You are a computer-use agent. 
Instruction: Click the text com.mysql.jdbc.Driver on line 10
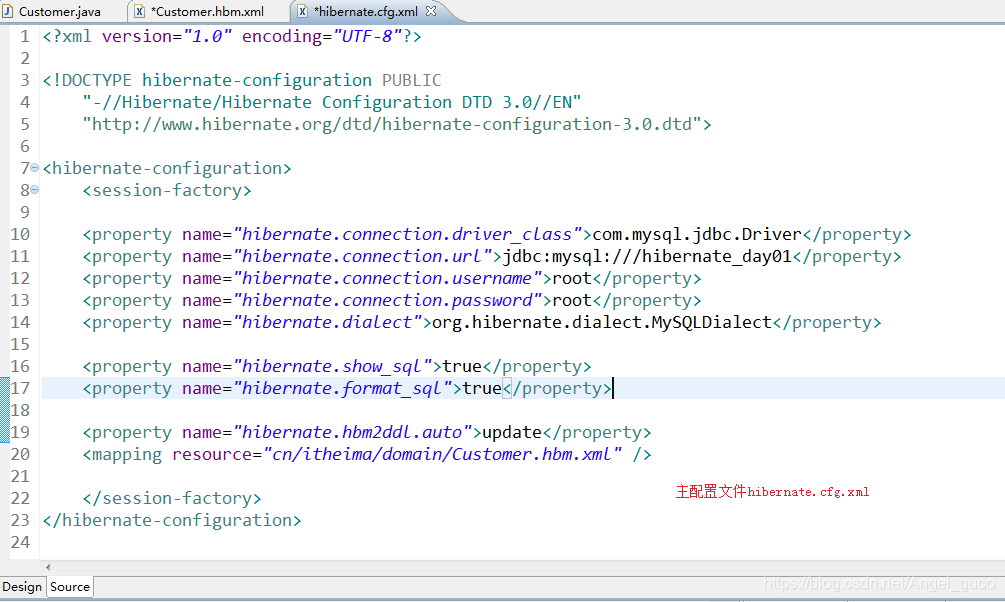tap(697, 235)
